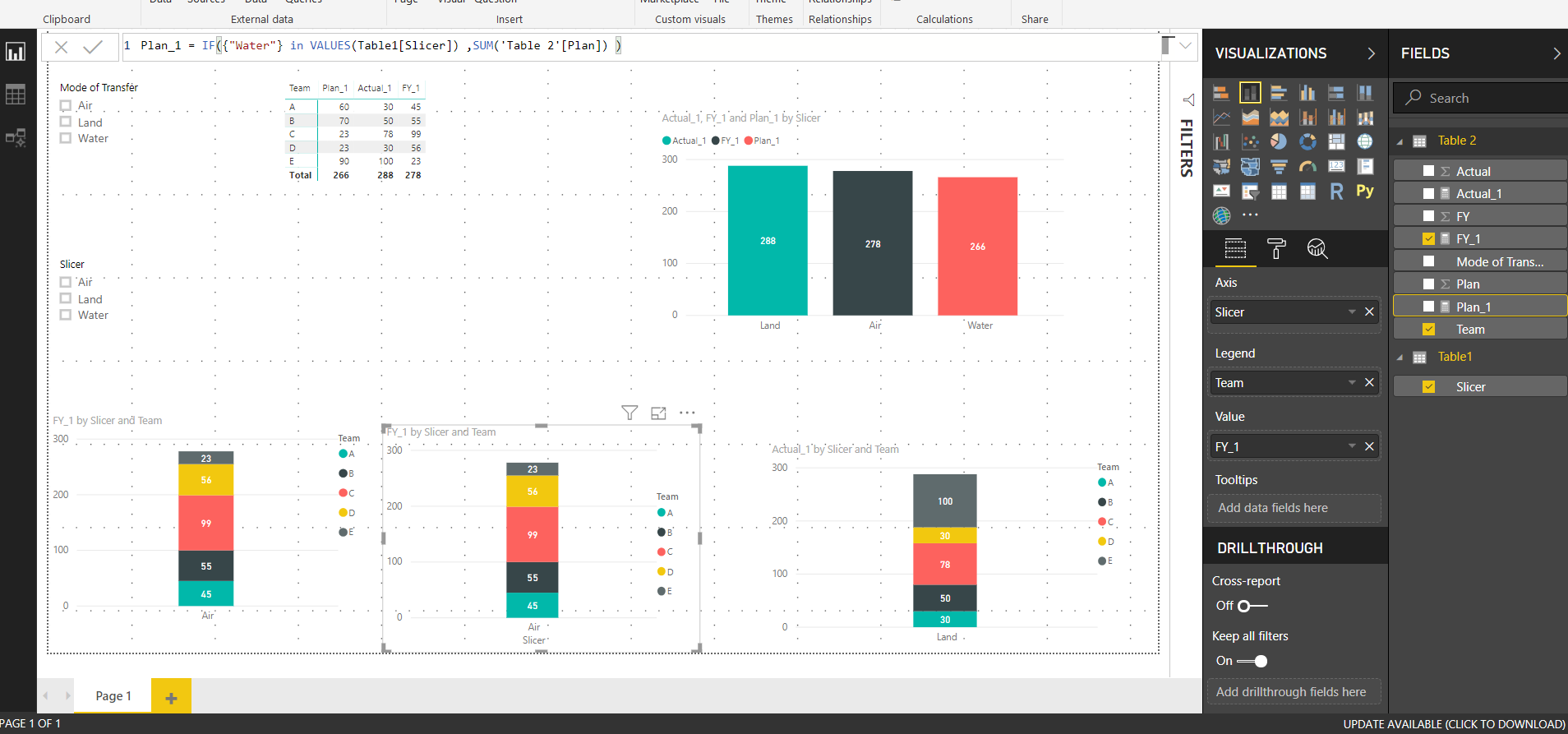Select the Python (Py) visual
Image resolution: width=1568 pixels, height=734 pixels.
pos(1365,191)
